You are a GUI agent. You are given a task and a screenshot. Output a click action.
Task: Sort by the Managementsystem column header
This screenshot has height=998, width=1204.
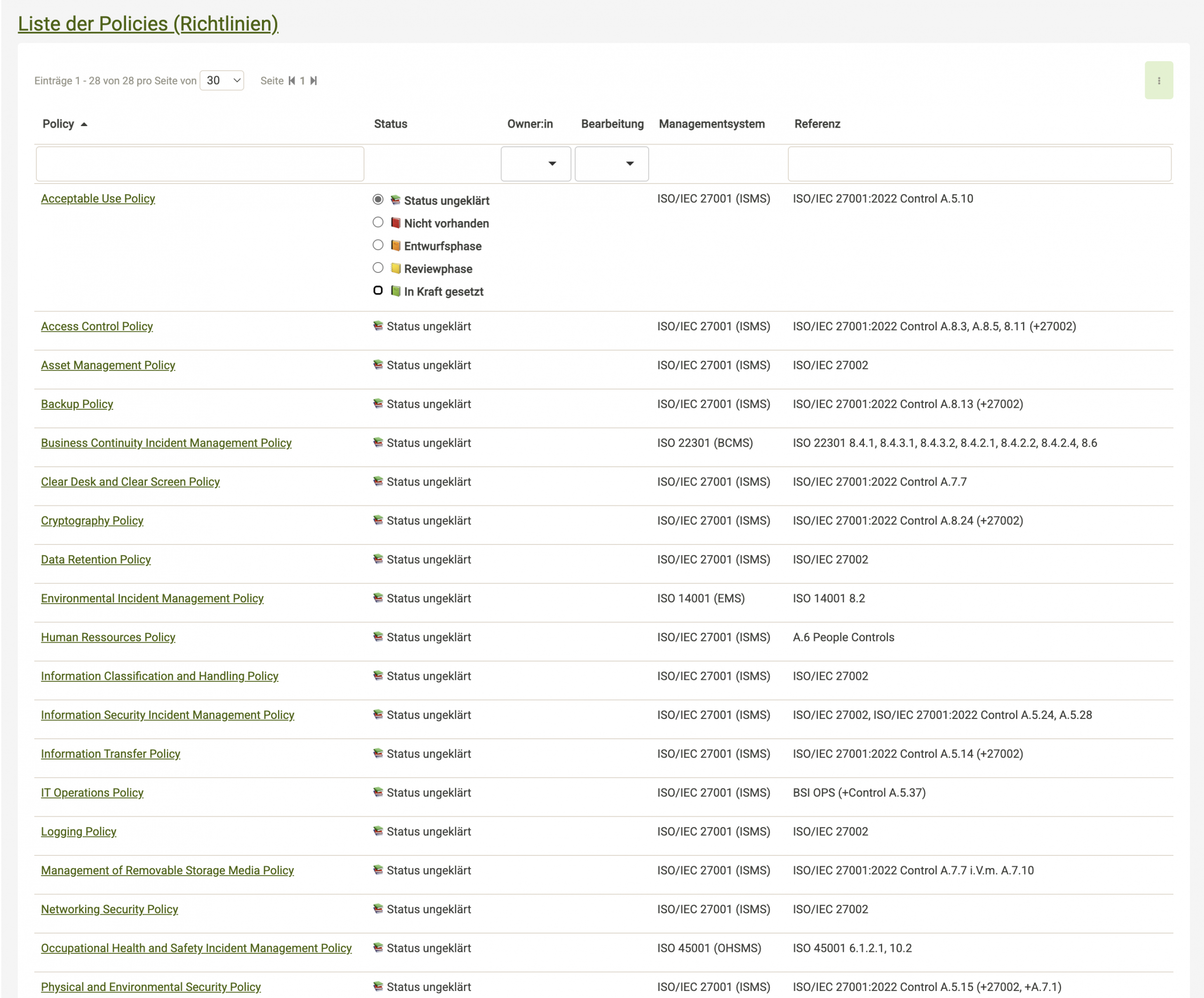711,124
